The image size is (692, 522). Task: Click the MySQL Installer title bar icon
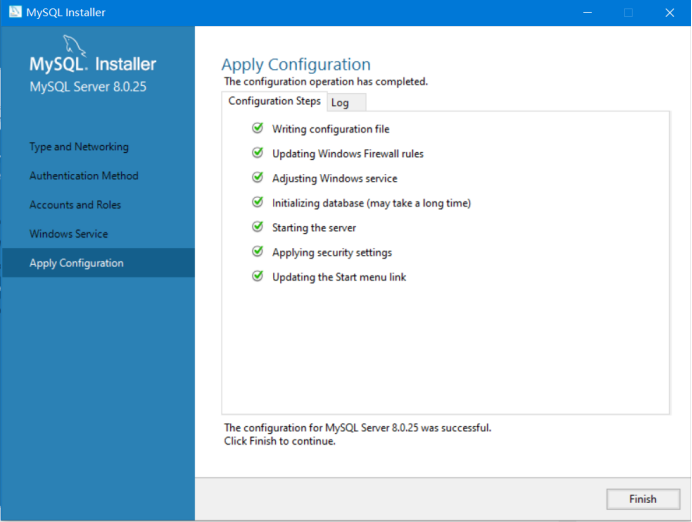(x=14, y=12)
